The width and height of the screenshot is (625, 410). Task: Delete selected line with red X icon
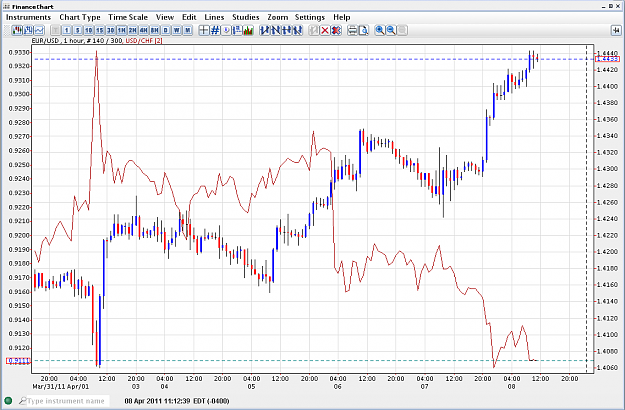coord(325,30)
